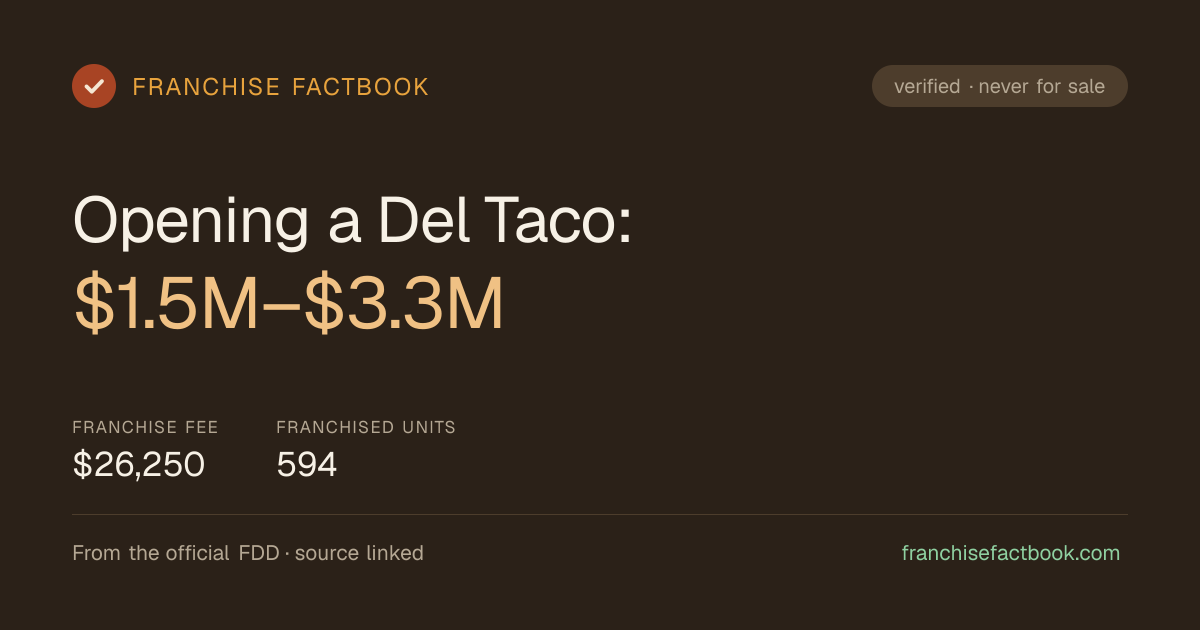
Task: Click the never for sale text
Action: [1042, 86]
